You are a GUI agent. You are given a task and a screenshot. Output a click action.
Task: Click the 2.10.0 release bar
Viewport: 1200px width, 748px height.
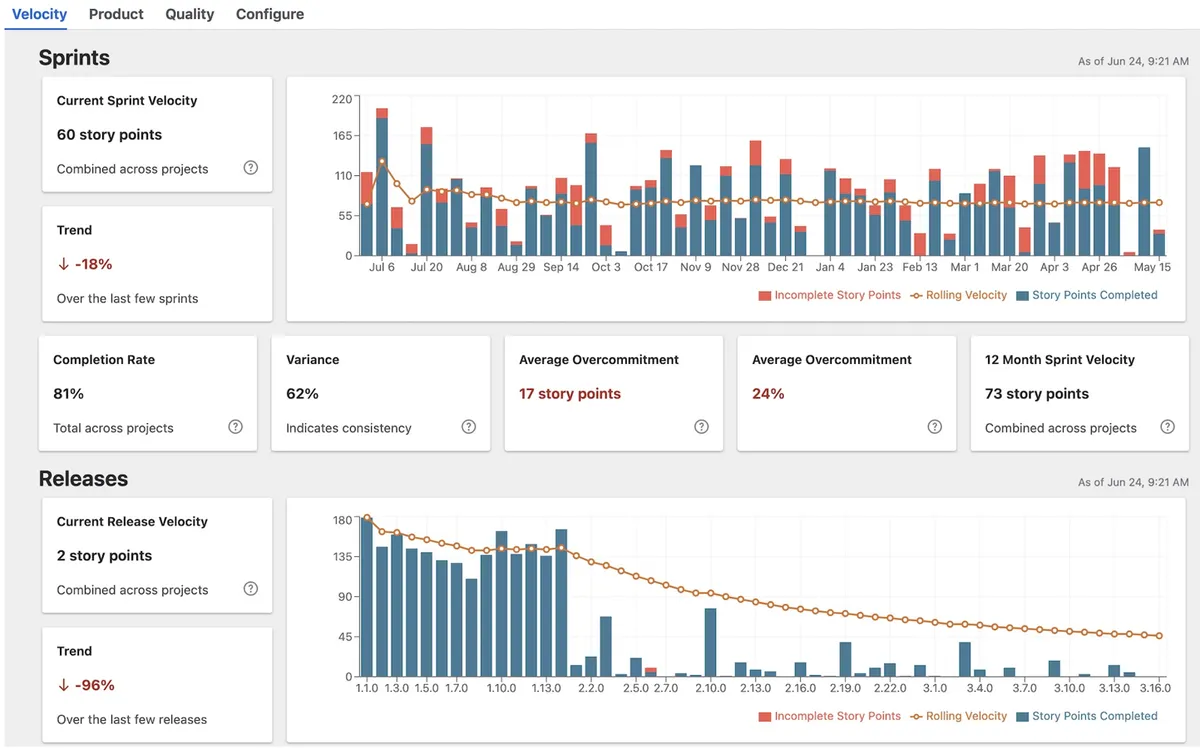click(x=710, y=642)
